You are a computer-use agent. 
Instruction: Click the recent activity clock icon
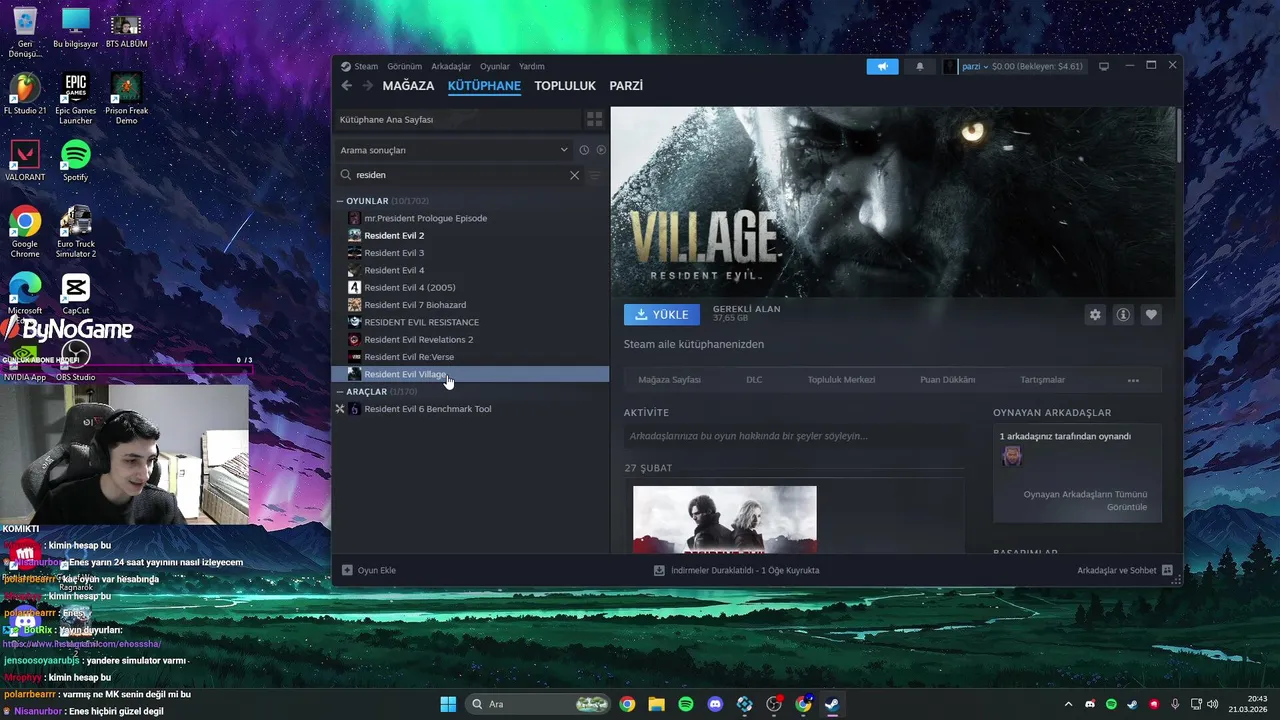tap(584, 150)
